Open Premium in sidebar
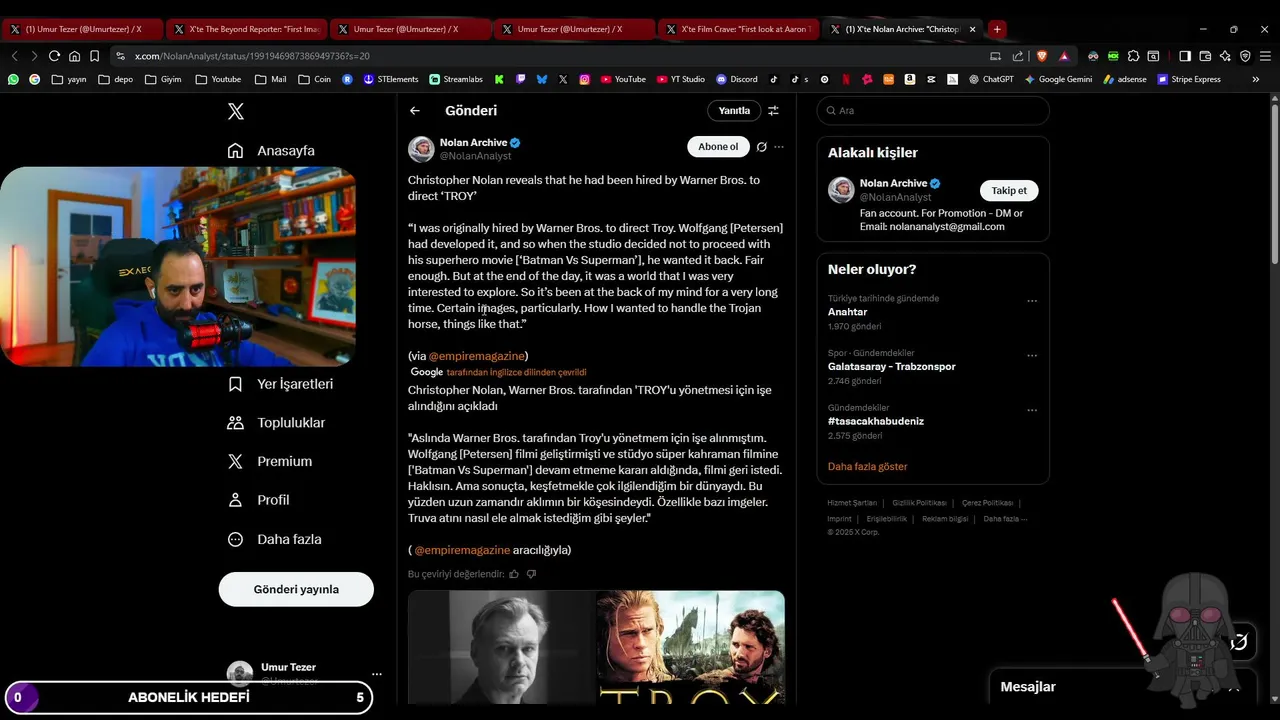The width and height of the screenshot is (1280, 720). 269,461
